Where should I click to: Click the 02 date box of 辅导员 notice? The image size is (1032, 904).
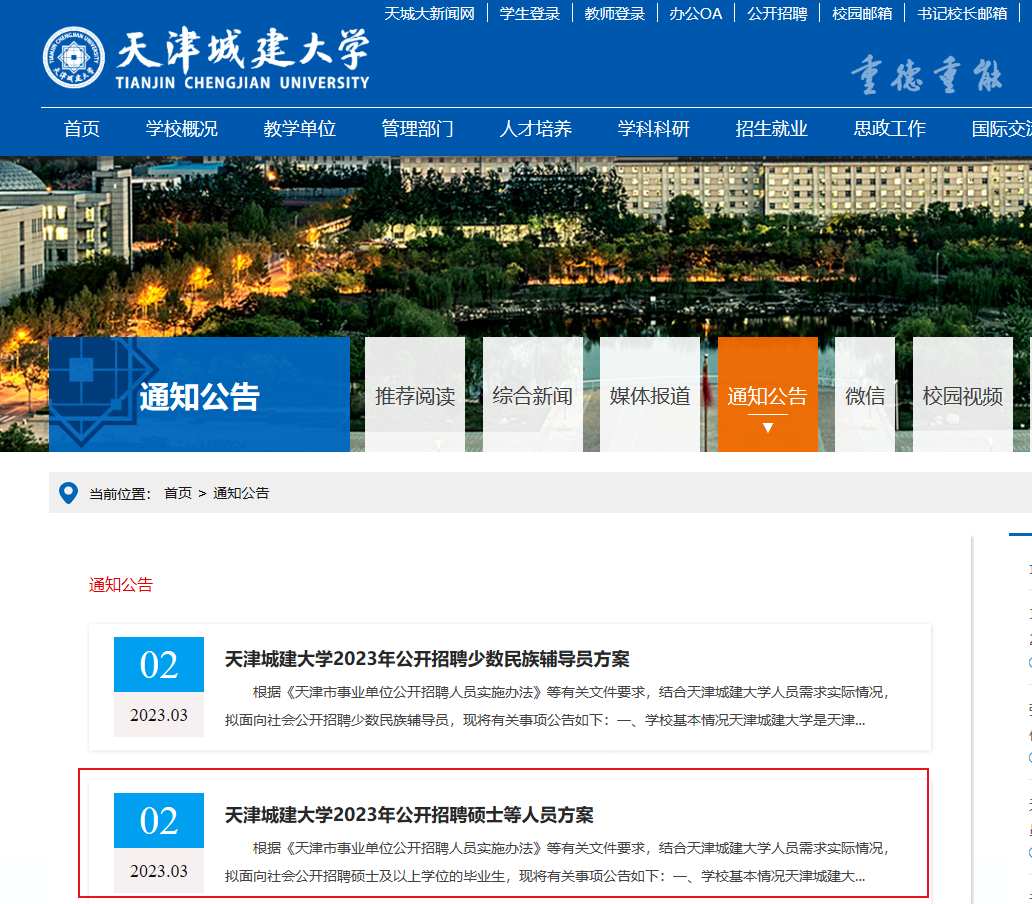(x=159, y=686)
